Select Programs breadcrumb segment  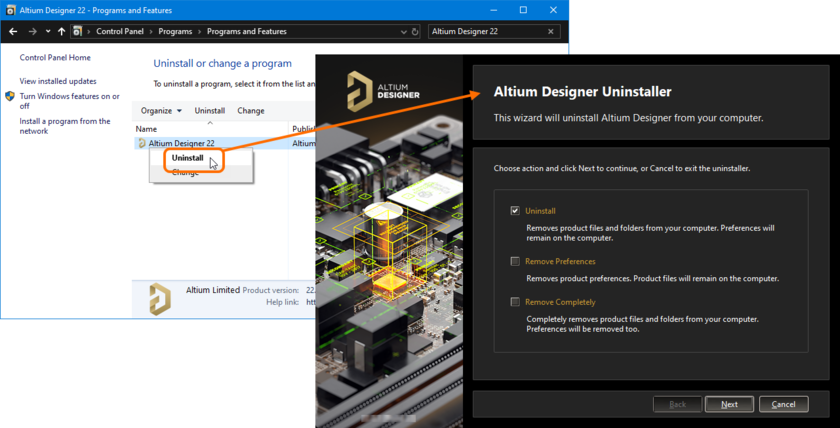point(175,32)
